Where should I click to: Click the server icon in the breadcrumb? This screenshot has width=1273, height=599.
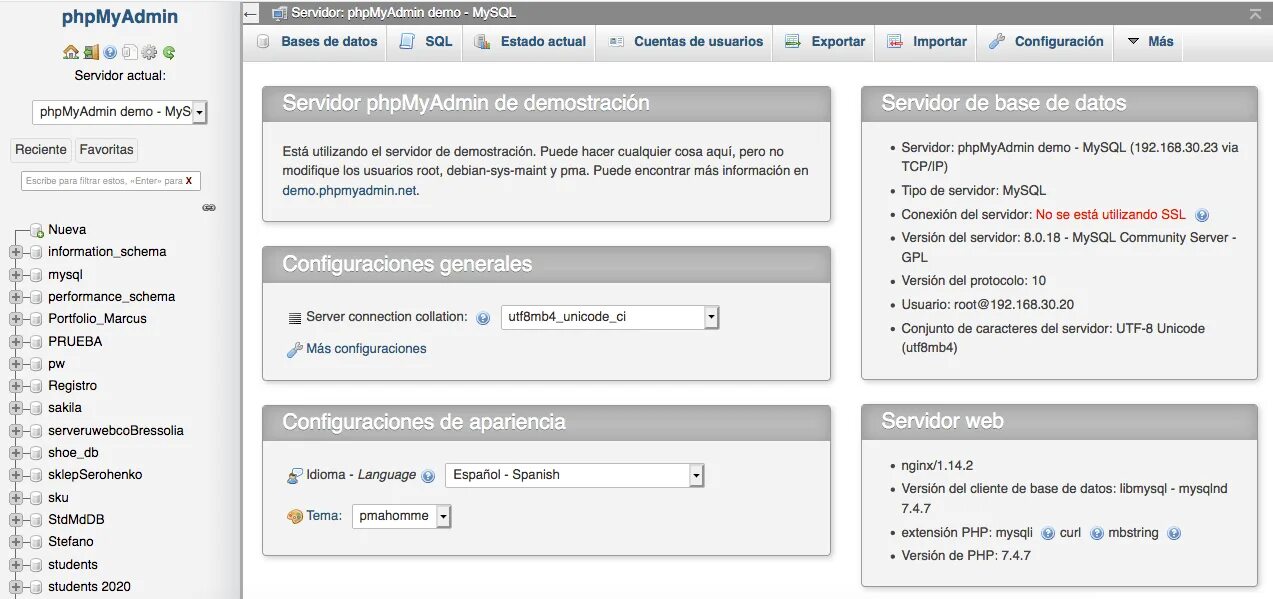279,13
